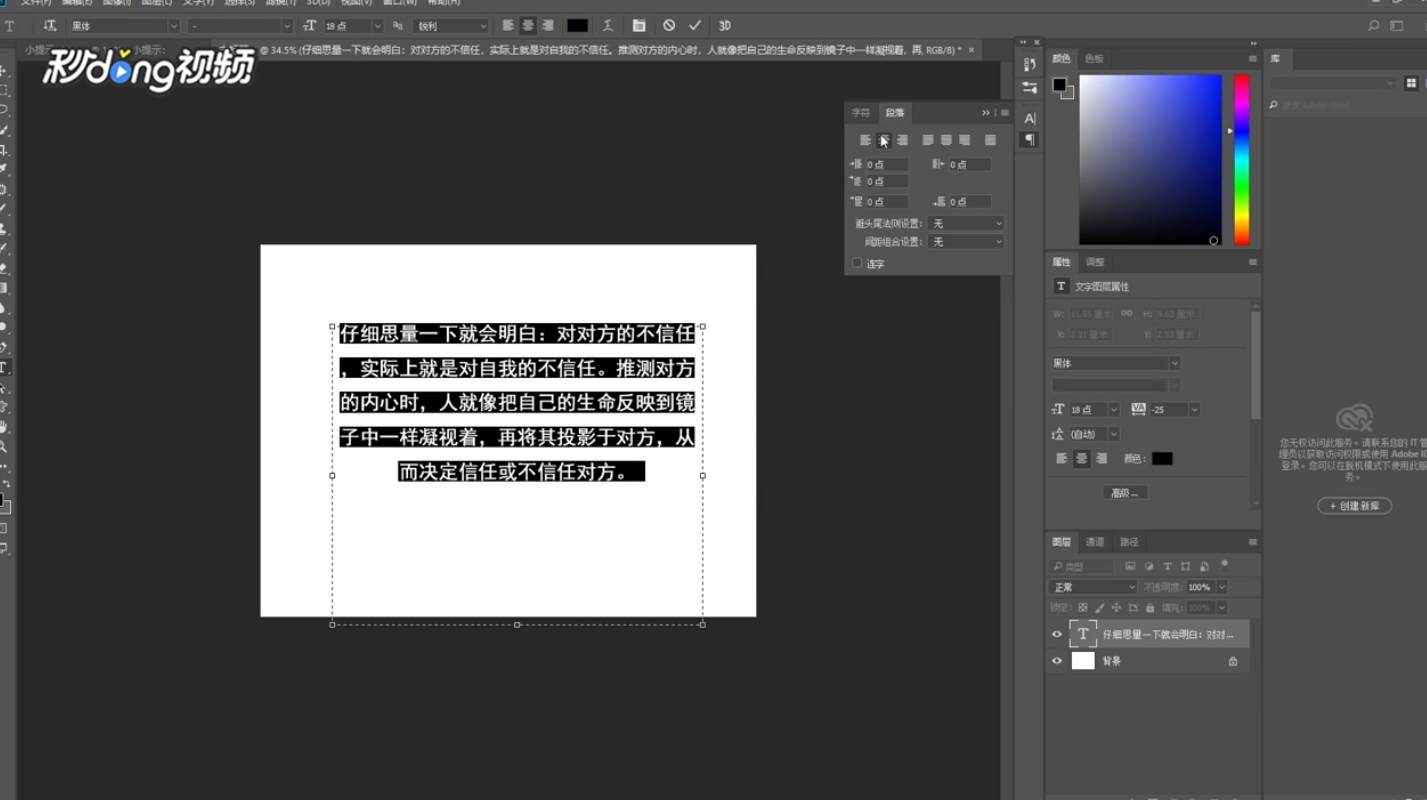Toggle text orientation in options bar
Viewport: 1427px width, 800px height.
tap(50, 26)
